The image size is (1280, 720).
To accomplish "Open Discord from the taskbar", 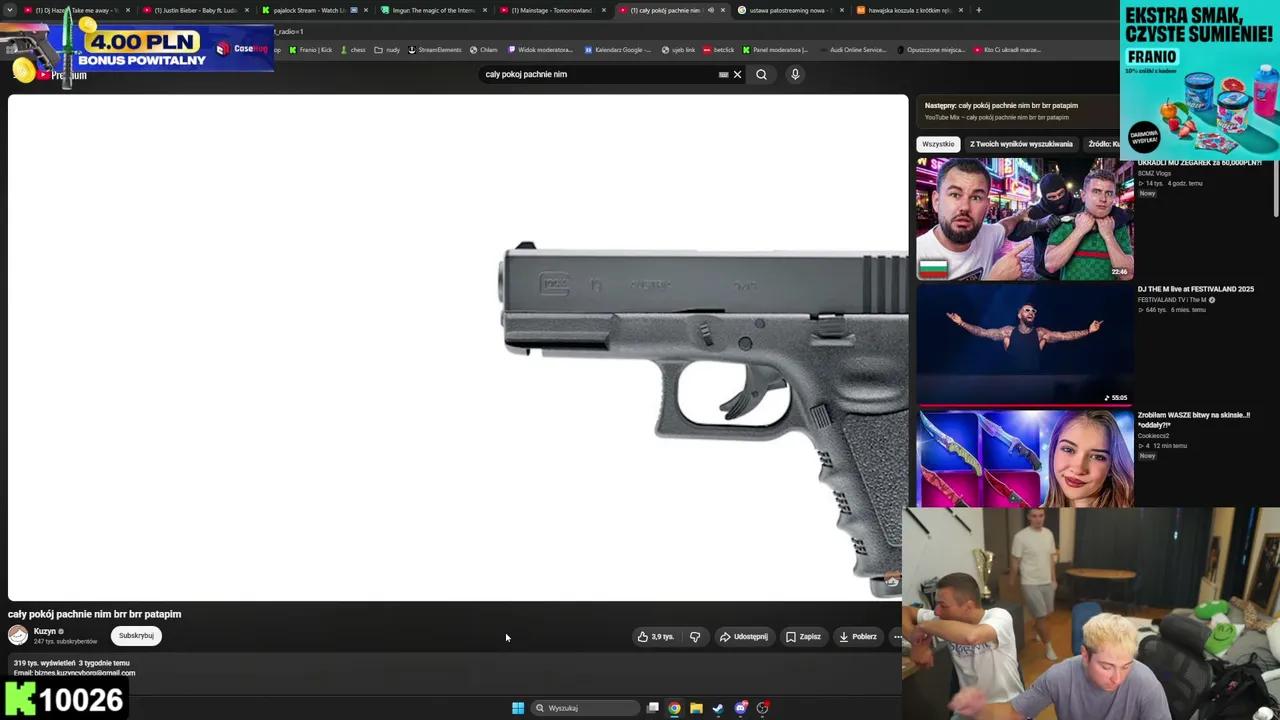I will coord(740,708).
